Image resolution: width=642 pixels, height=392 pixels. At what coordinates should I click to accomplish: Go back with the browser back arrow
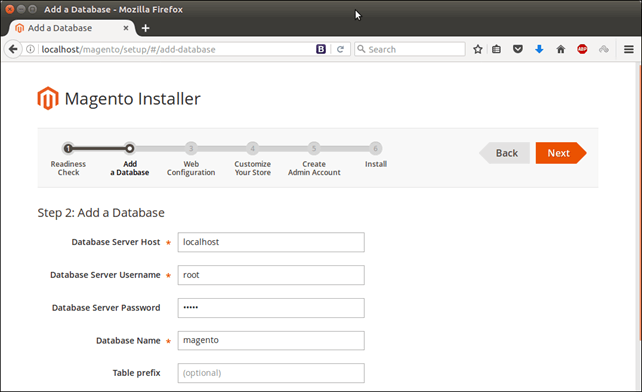click(13, 49)
